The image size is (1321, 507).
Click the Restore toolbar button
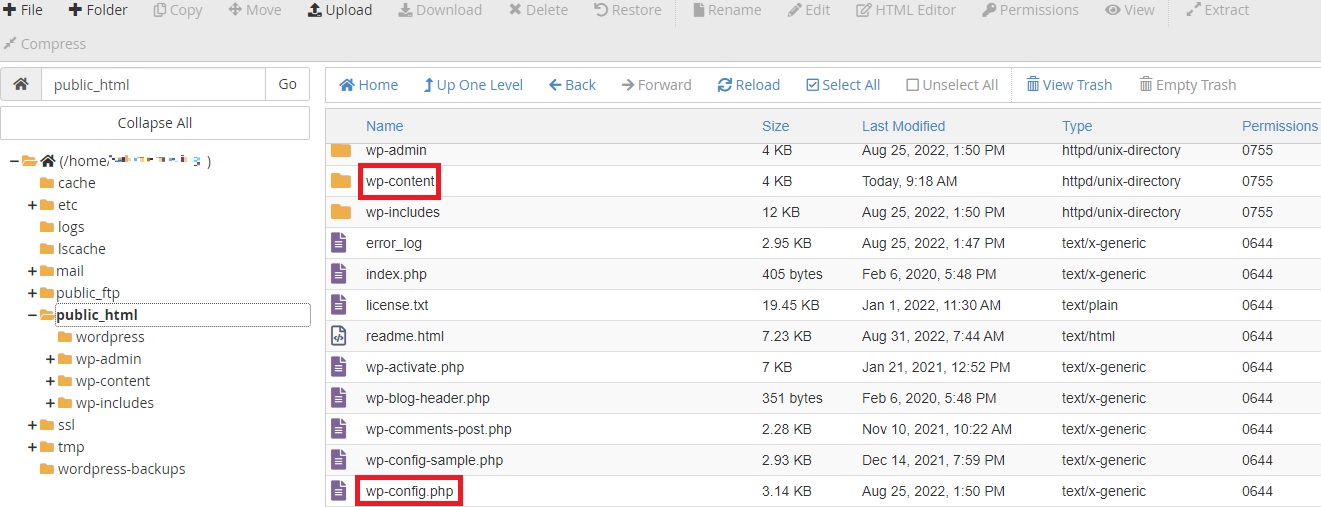(x=627, y=10)
